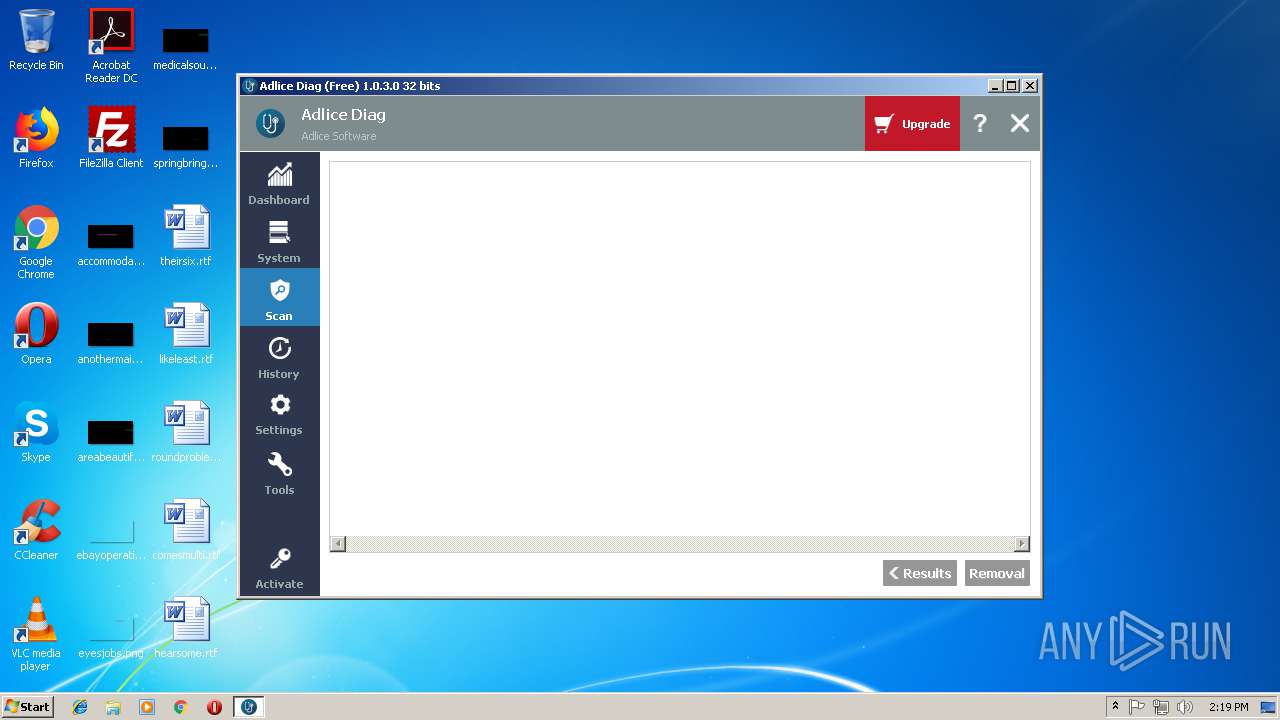Select the eyesjobs.png file icon
The width and height of the screenshot is (1280, 720).
(x=111, y=634)
